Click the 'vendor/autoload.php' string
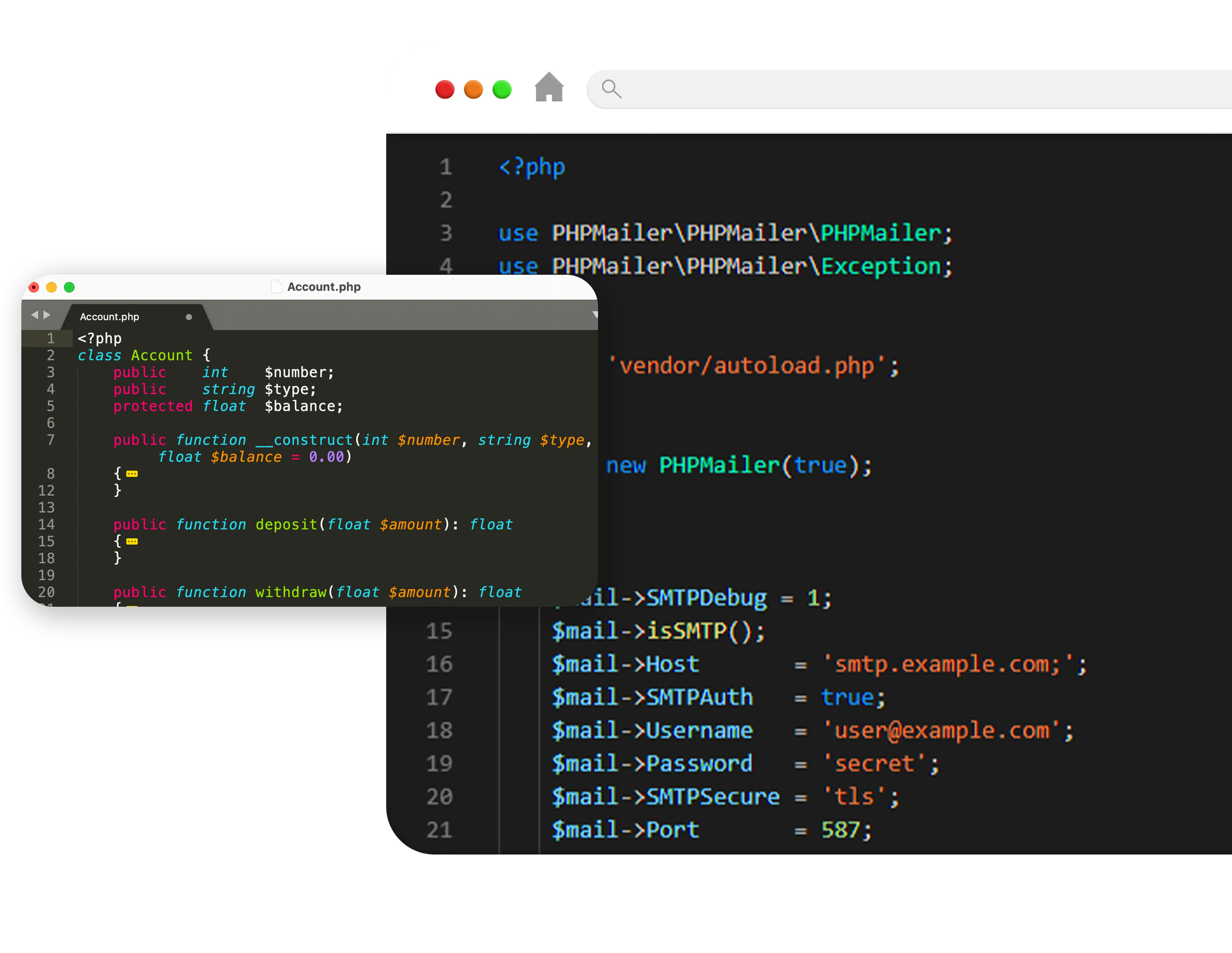This screenshot has width=1232, height=953. click(x=747, y=366)
